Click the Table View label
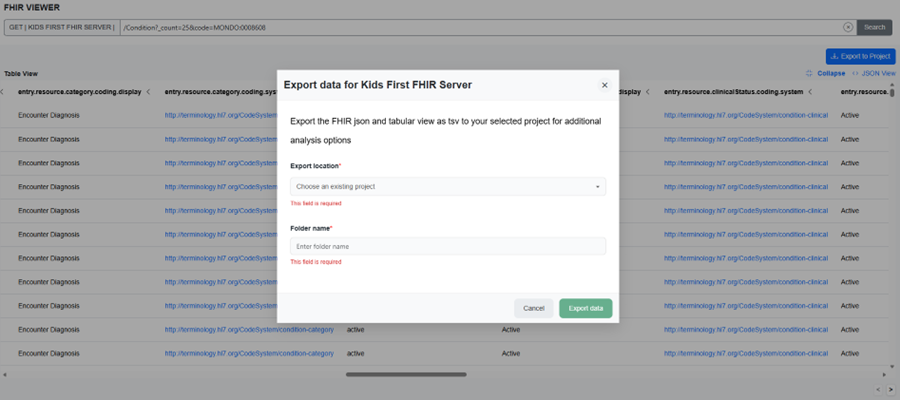Screen dimensions: 900x400 click(x=21, y=73)
